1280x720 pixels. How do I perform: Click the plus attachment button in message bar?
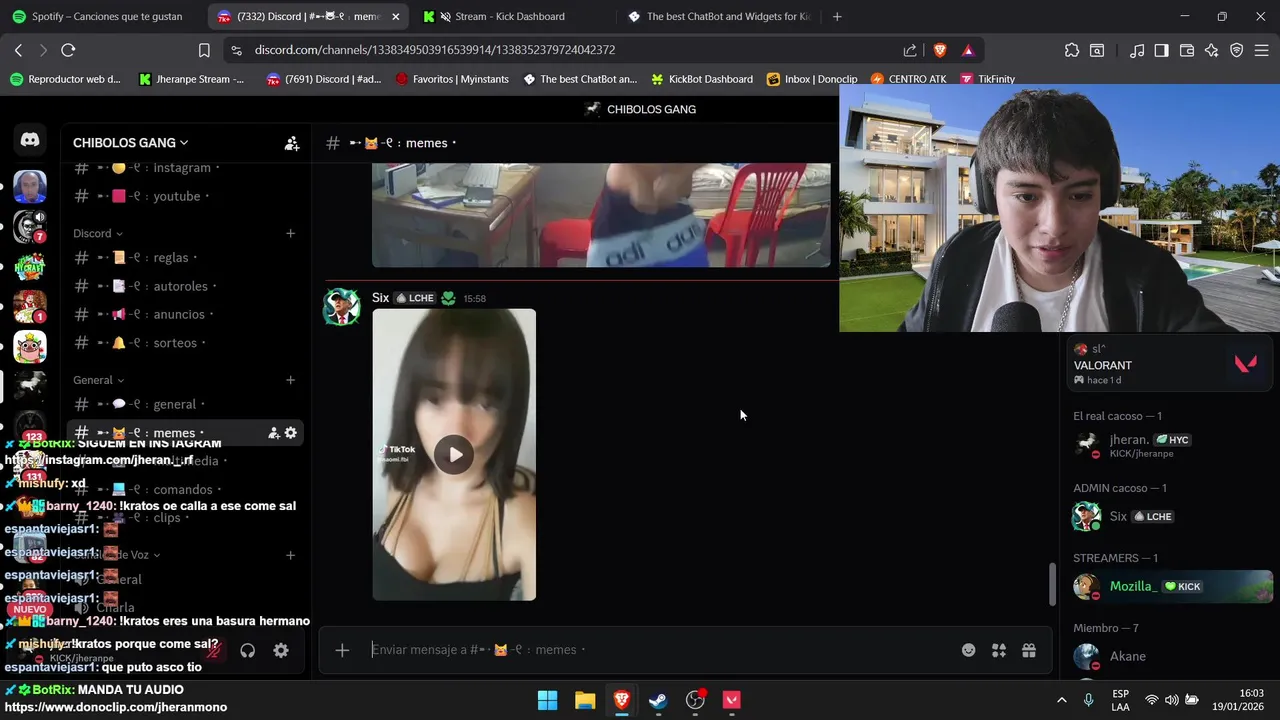[x=342, y=650]
